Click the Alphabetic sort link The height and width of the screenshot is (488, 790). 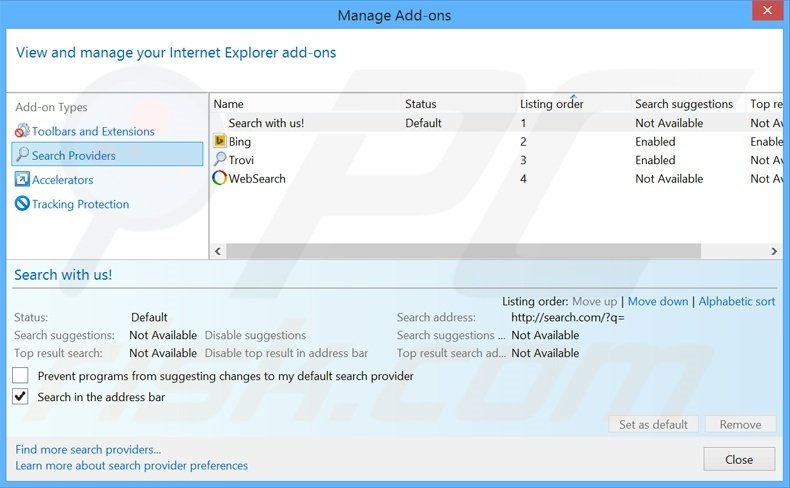pos(737,301)
